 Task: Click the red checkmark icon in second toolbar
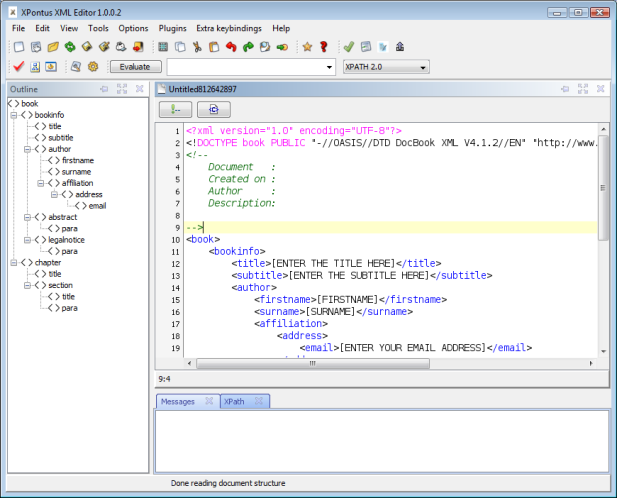click(x=19, y=67)
